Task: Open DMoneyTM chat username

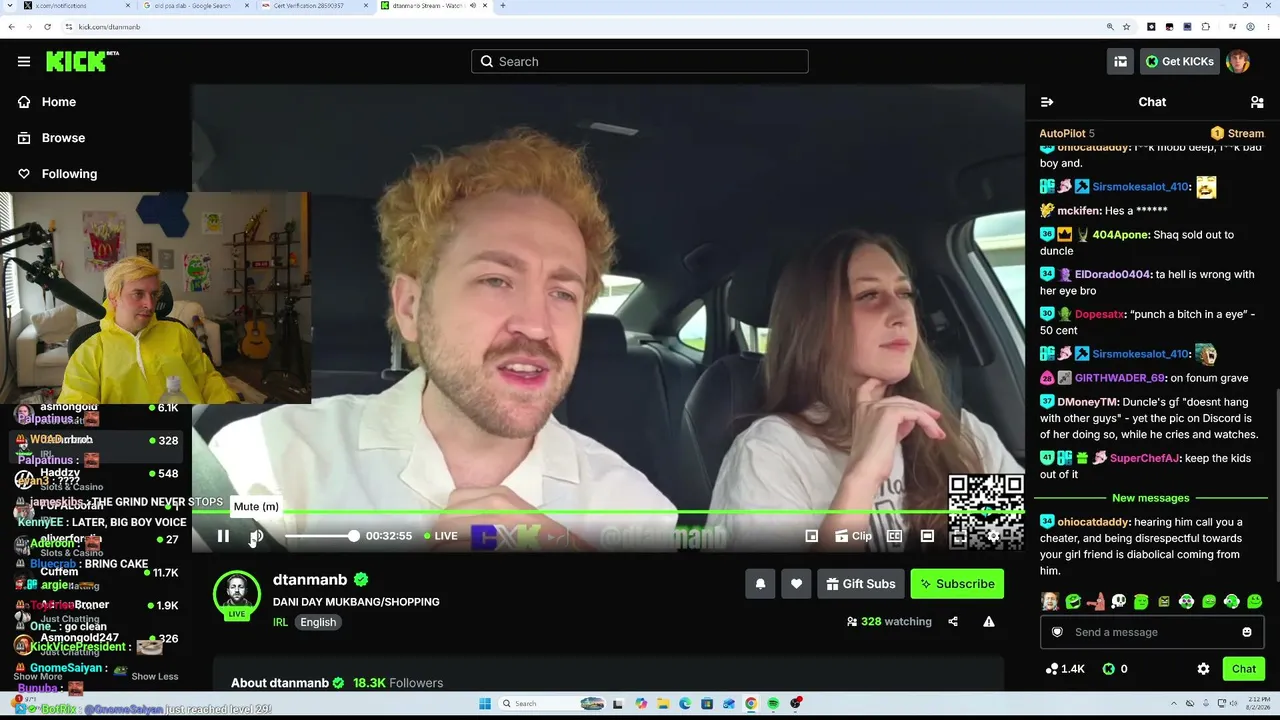Action: click(1088, 402)
